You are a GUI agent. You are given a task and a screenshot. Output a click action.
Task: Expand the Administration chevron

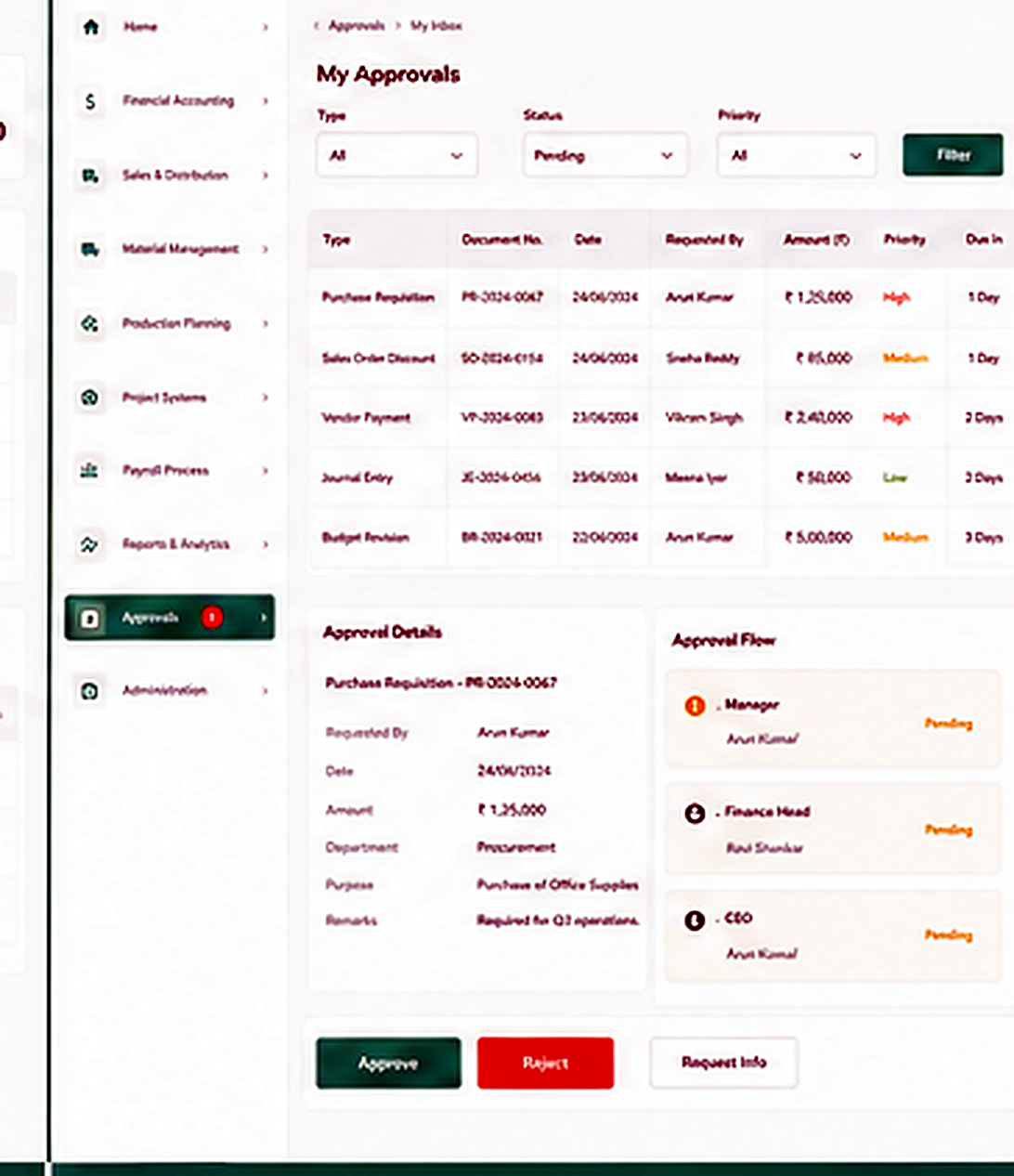265,691
